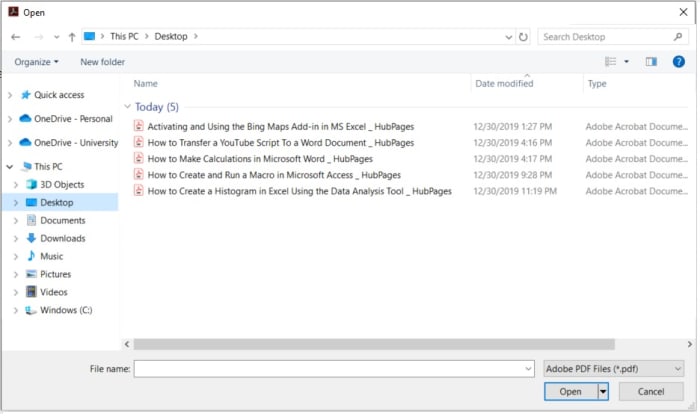
Task: Click PDF icon of Make Calculations file
Action: 139,158
